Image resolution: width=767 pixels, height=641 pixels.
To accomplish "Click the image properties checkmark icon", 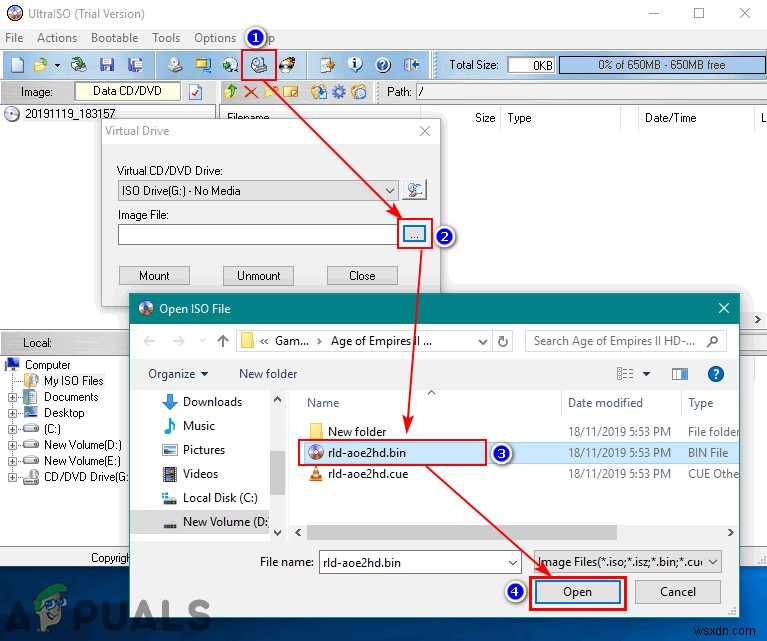I will point(196,92).
